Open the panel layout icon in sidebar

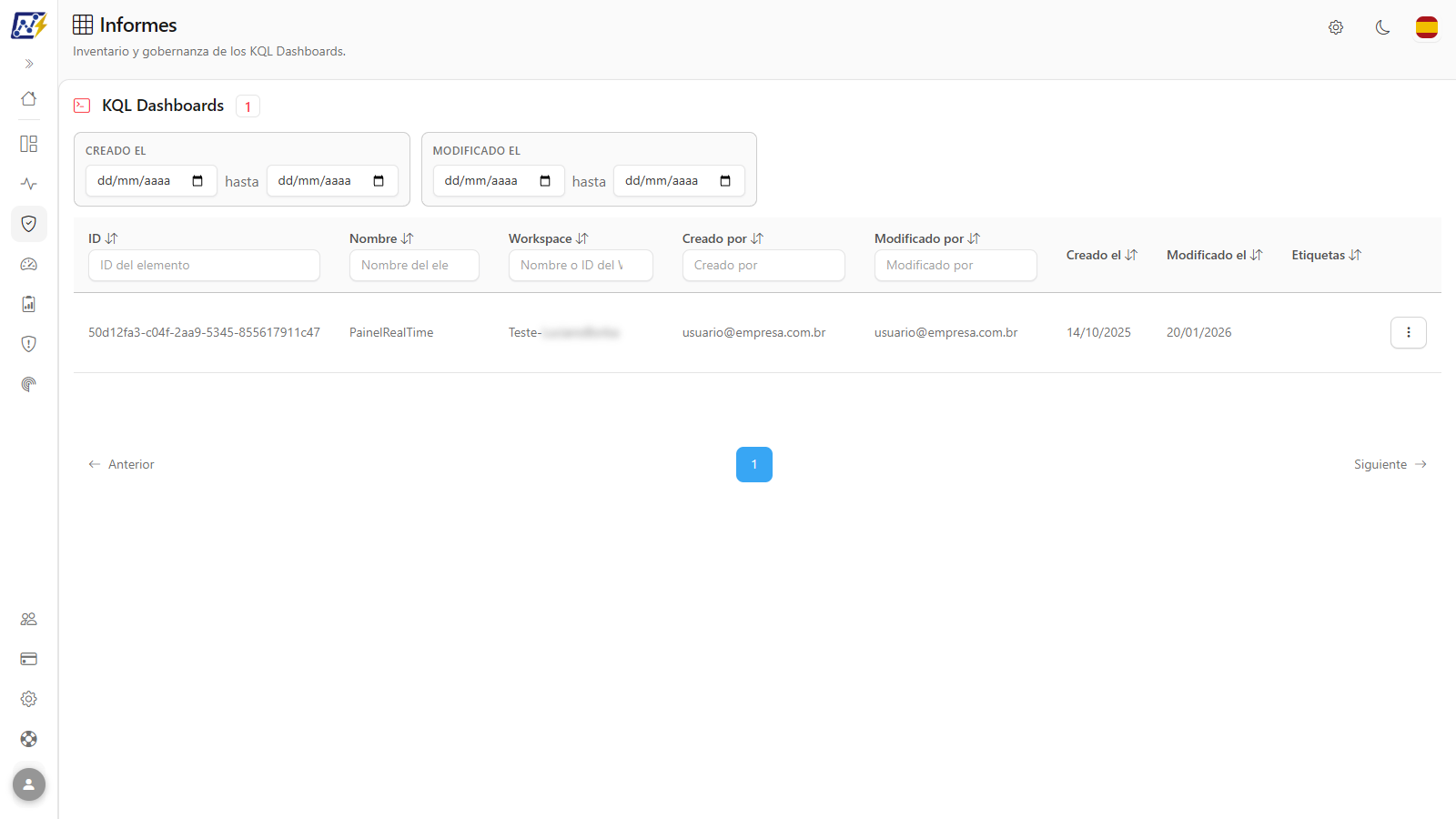(x=29, y=144)
